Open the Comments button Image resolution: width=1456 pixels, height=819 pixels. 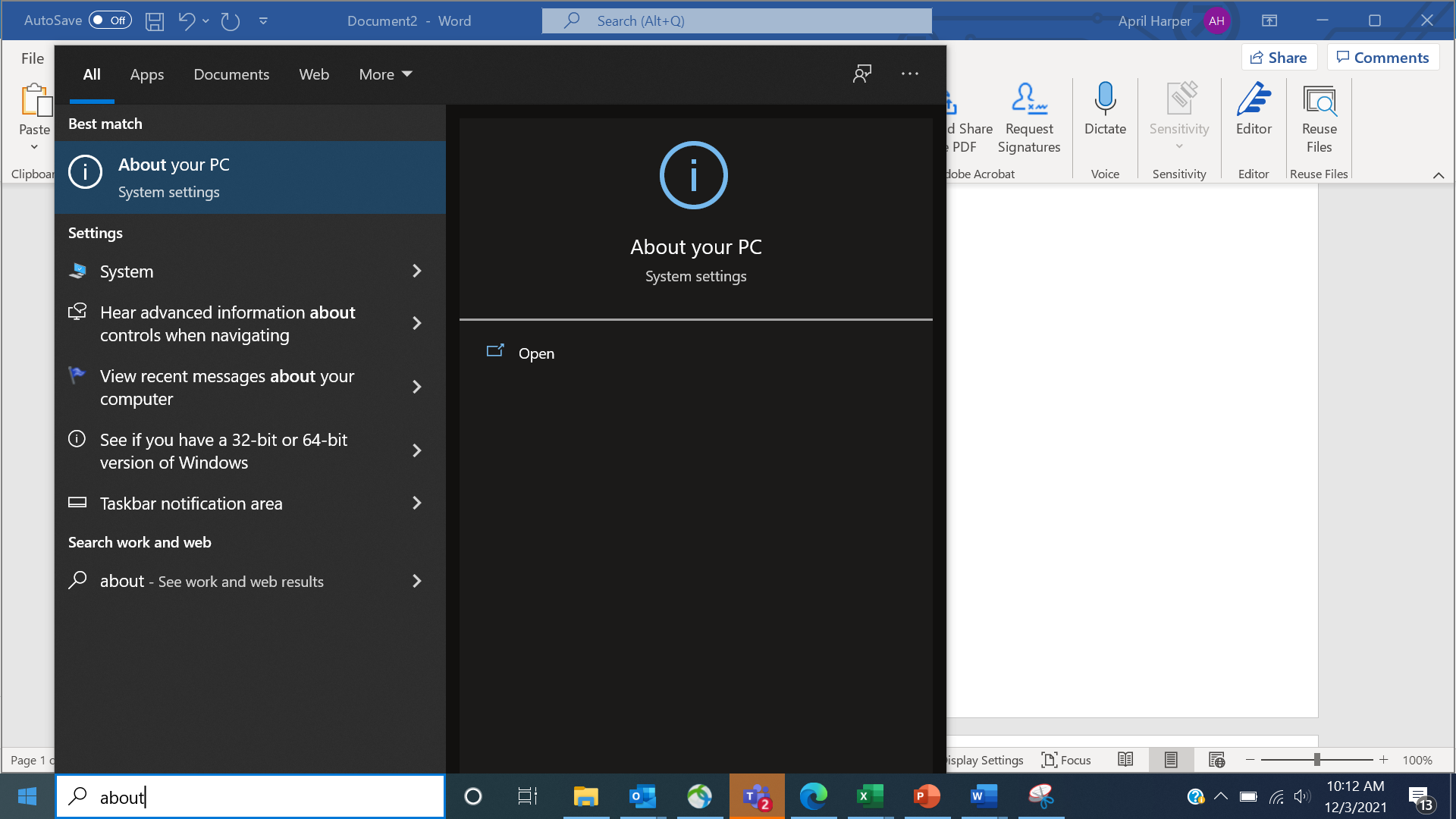pos(1382,58)
